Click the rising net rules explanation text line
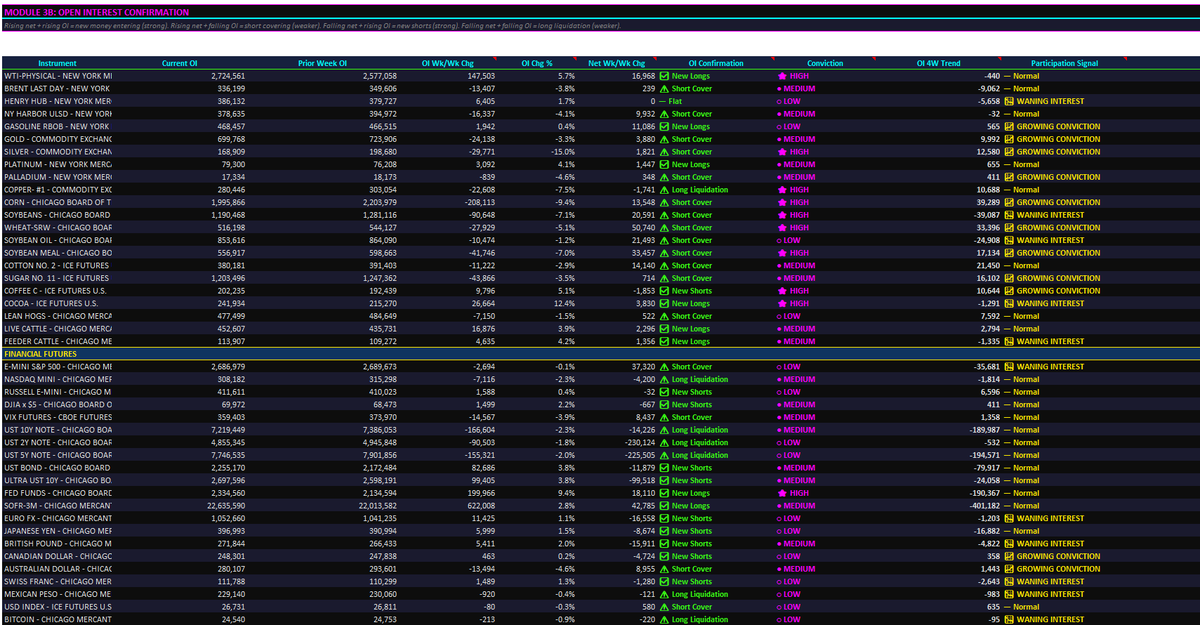 (x=311, y=25)
